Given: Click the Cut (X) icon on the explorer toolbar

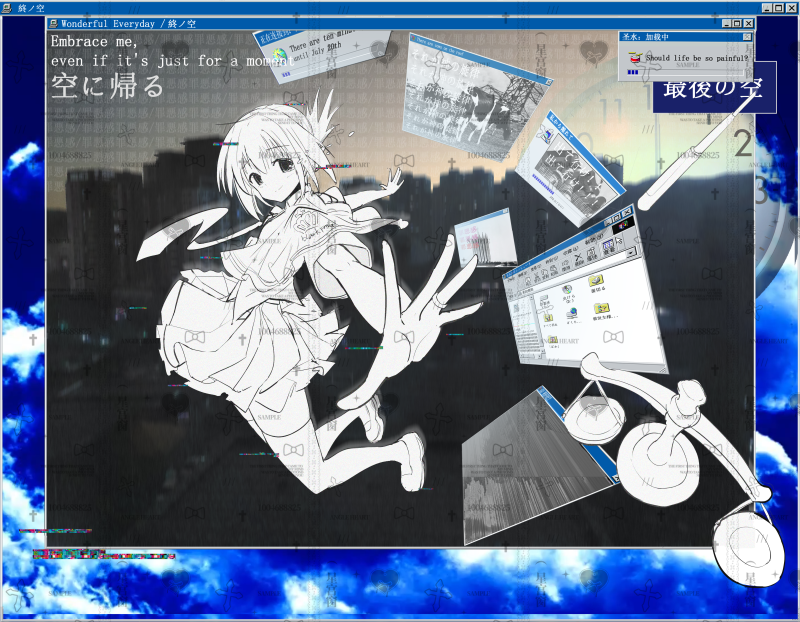Looking at the screenshot, I should 537,277.
